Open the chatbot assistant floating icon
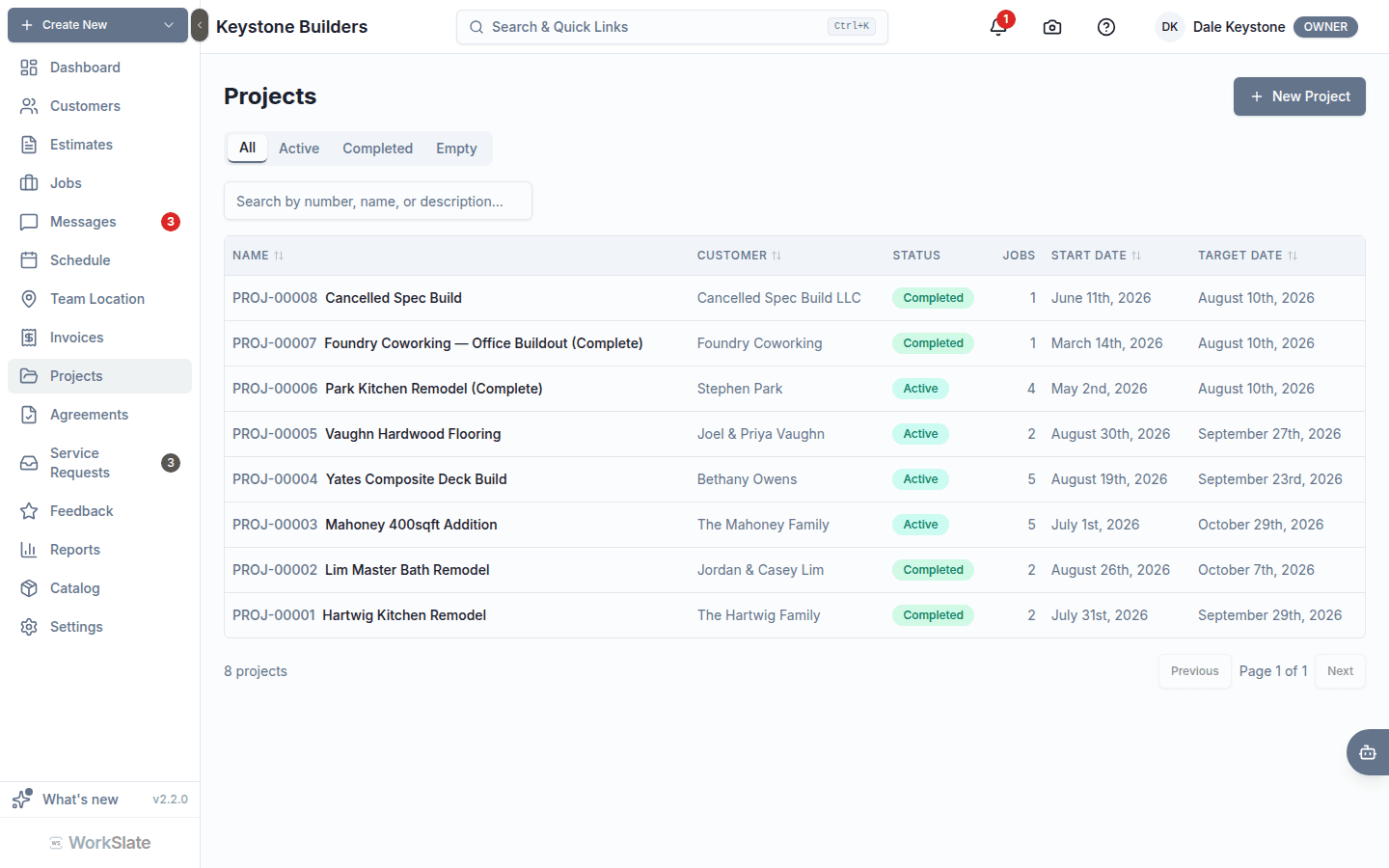The height and width of the screenshot is (868, 1389). click(1368, 752)
